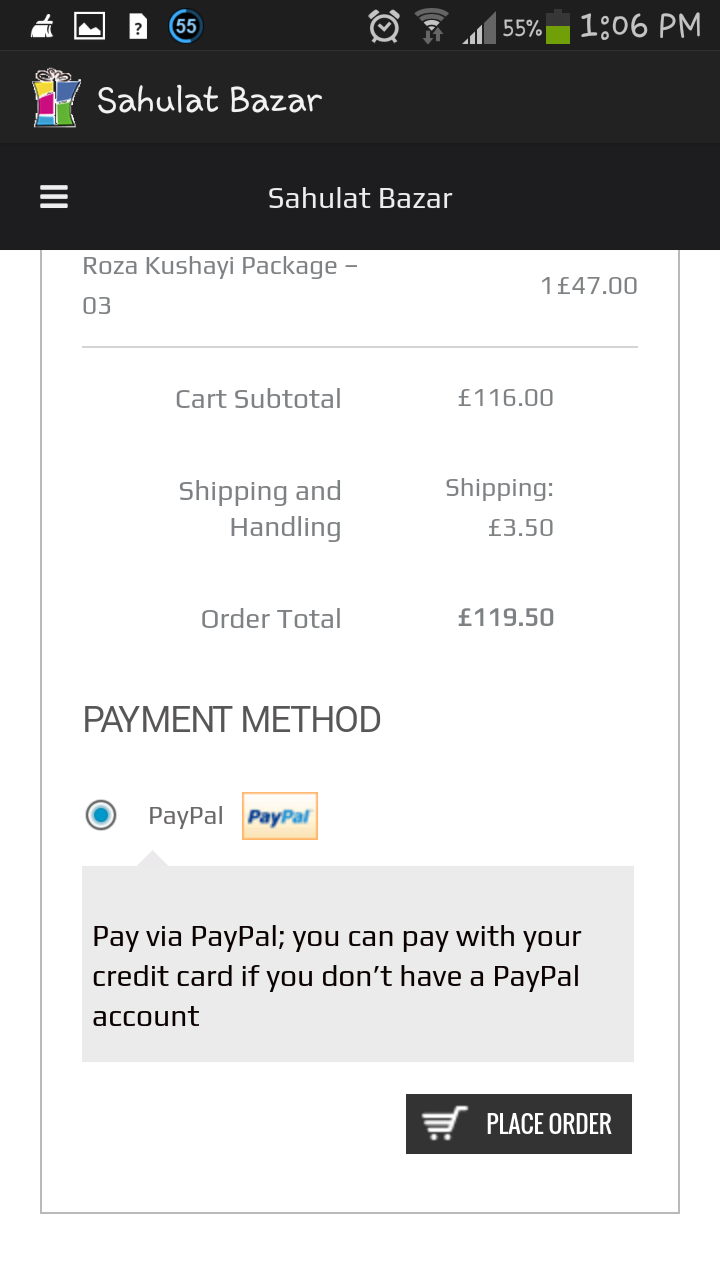
Task: Tap the unknown file notification icon
Action: tap(138, 27)
